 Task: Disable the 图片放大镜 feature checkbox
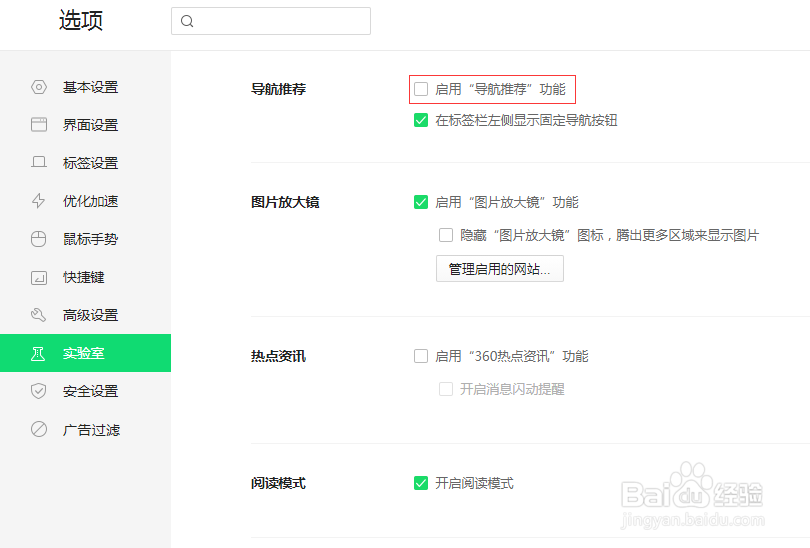tap(421, 202)
